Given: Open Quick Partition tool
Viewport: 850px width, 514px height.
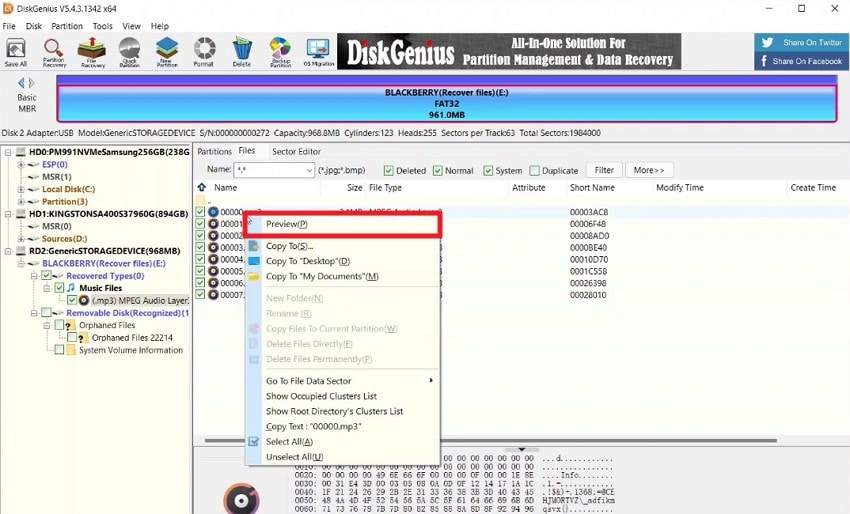Looking at the screenshot, I should click(130, 52).
